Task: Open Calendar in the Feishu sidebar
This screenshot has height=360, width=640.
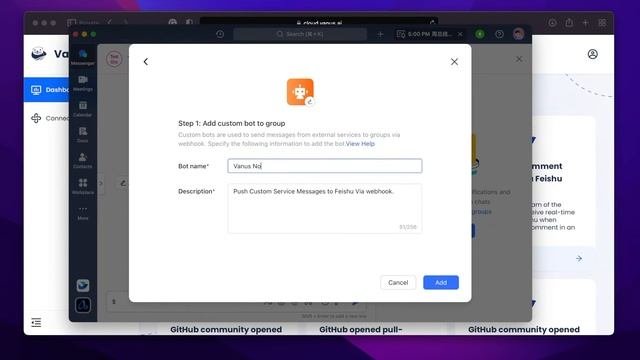Action: 83,109
